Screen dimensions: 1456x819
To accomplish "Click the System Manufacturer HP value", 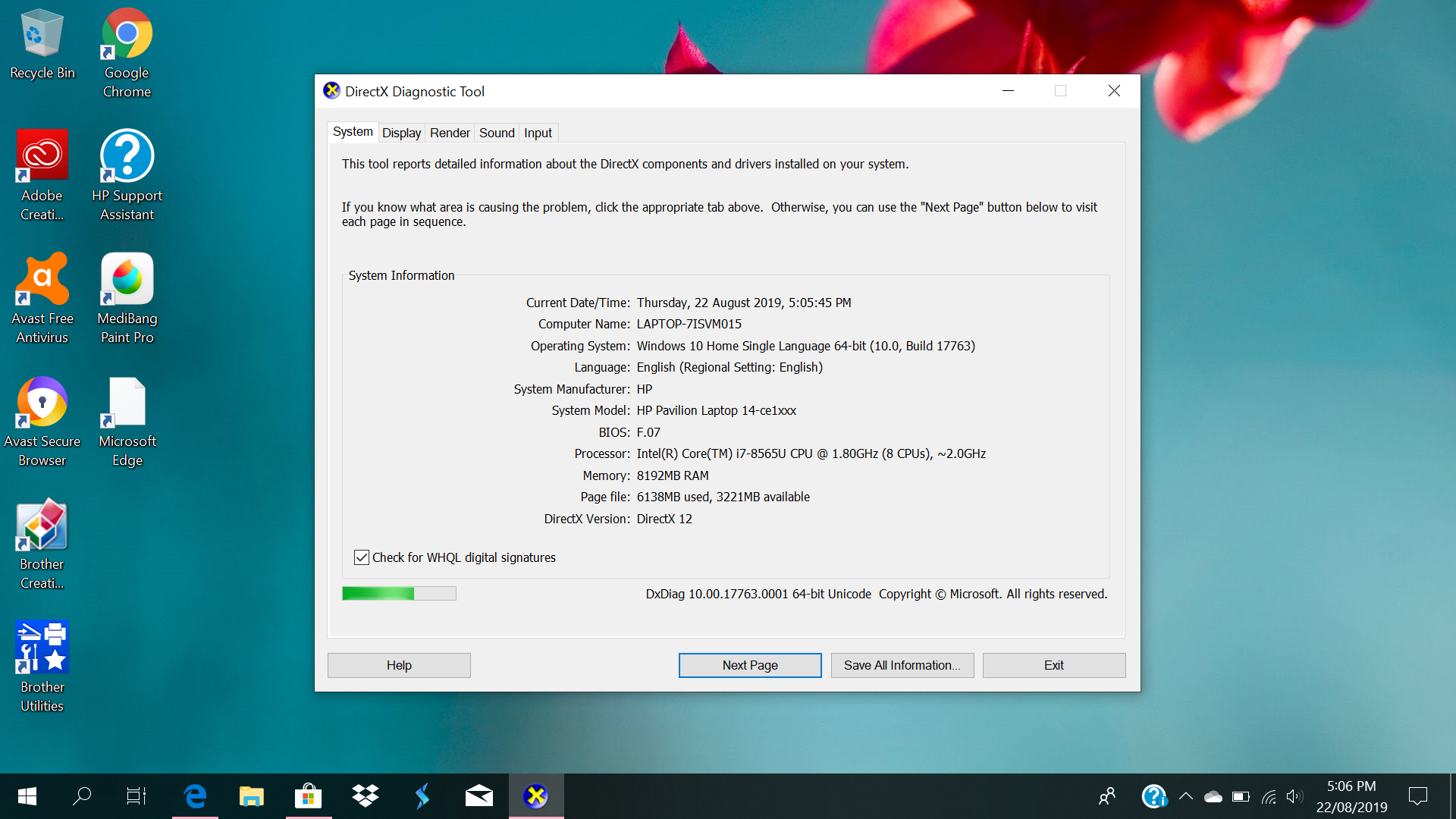I will click(x=645, y=389).
